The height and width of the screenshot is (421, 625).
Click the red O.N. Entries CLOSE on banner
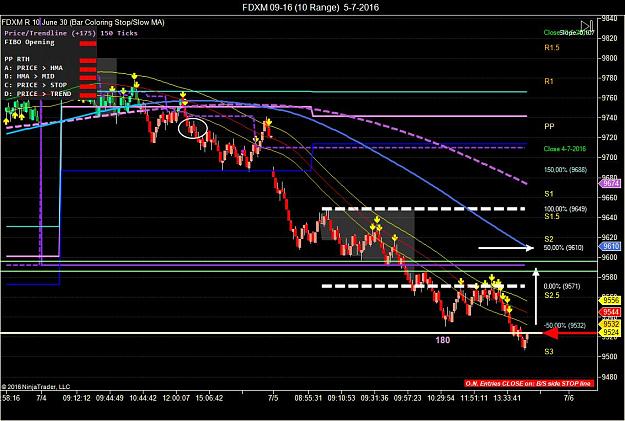tap(529, 384)
